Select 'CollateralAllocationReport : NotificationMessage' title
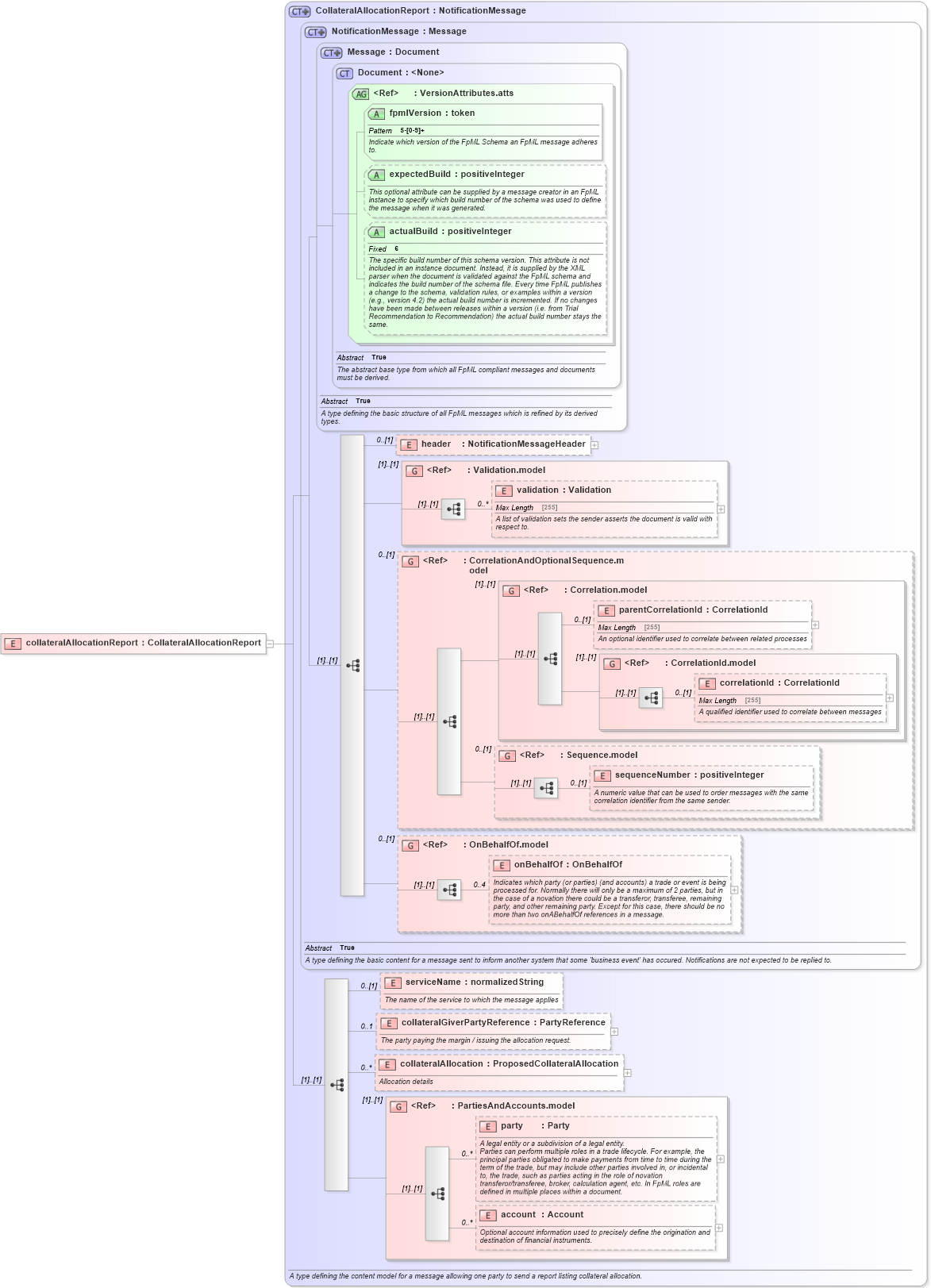 click(x=421, y=11)
